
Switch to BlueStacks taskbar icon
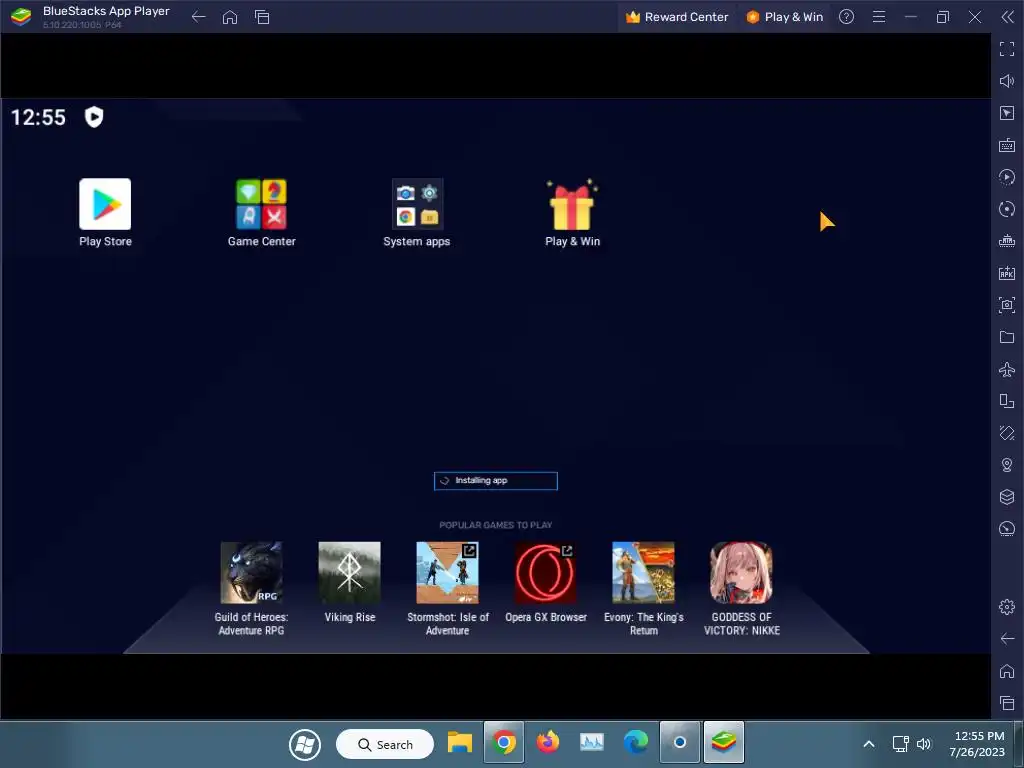(x=724, y=743)
